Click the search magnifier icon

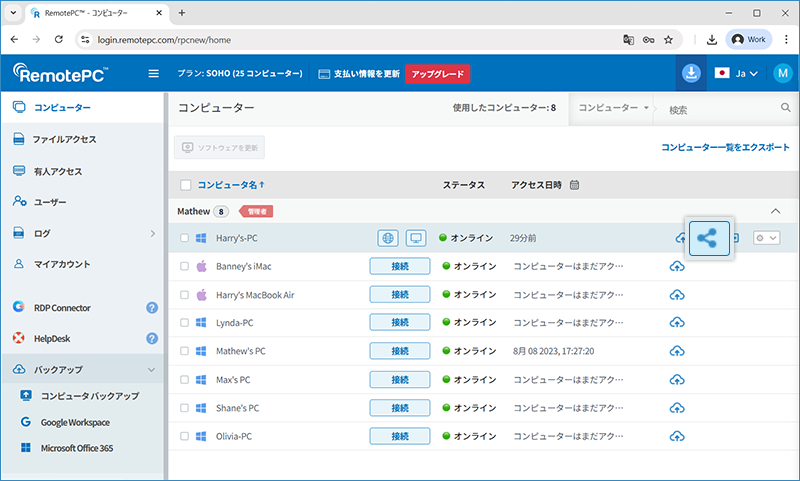point(785,108)
